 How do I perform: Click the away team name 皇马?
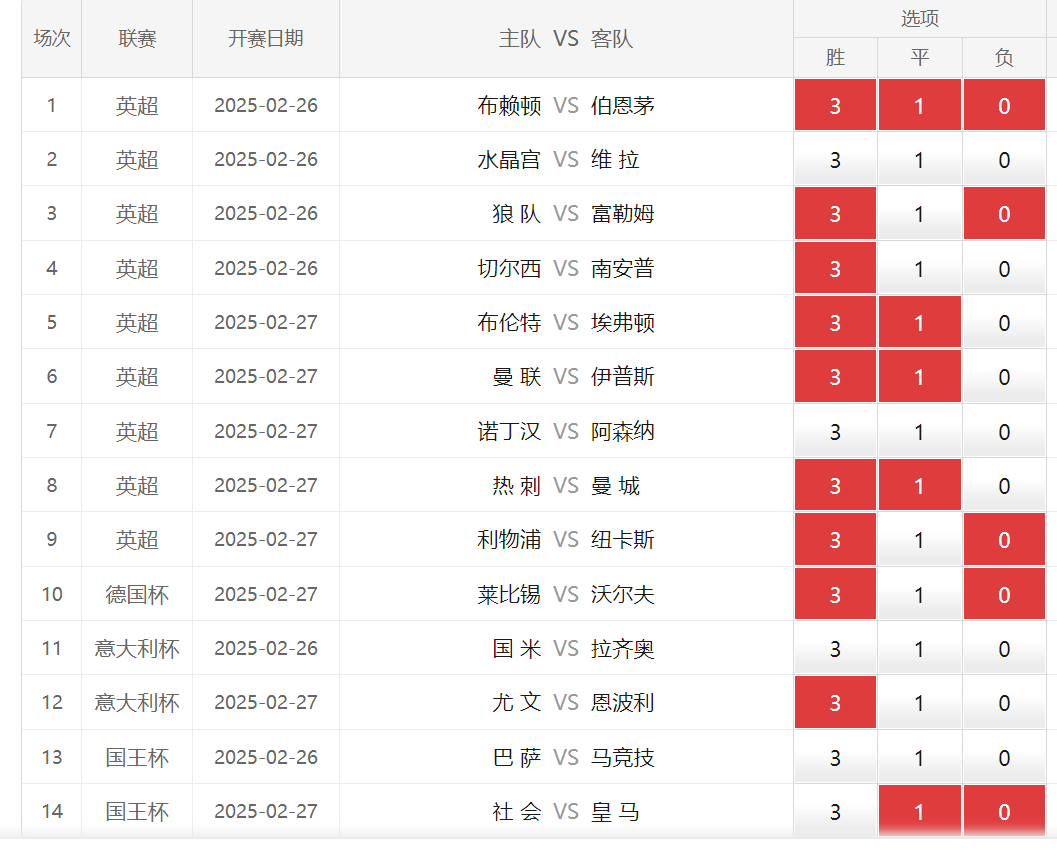(x=615, y=812)
